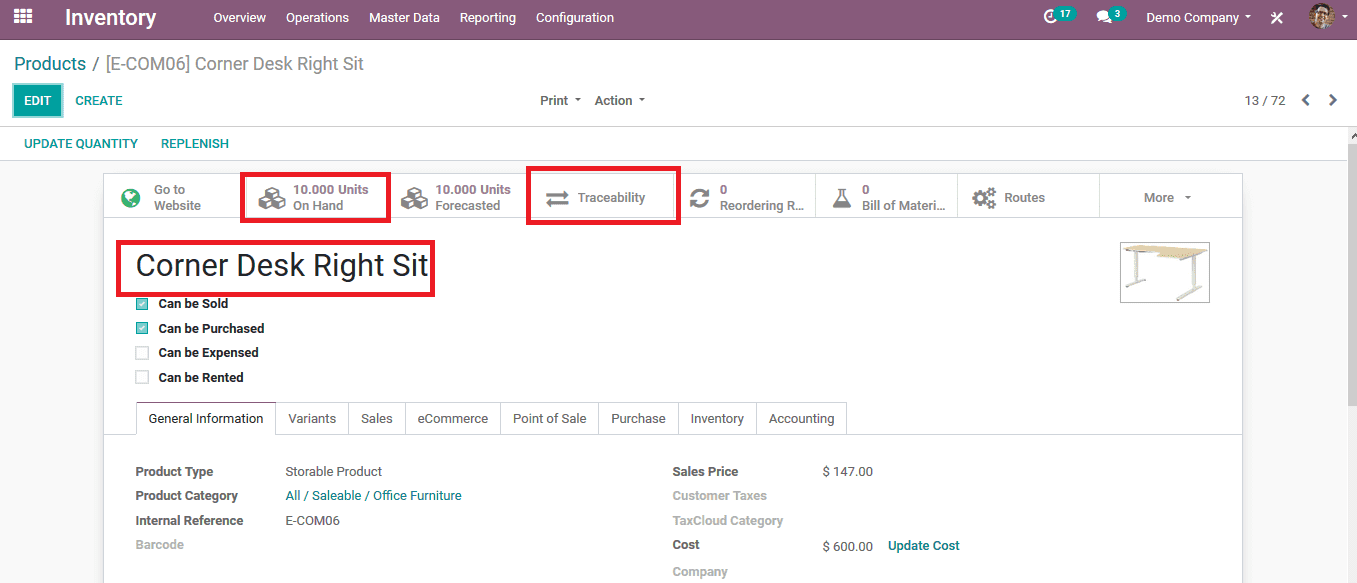
Task: Open the Operations menu
Action: tap(317, 18)
